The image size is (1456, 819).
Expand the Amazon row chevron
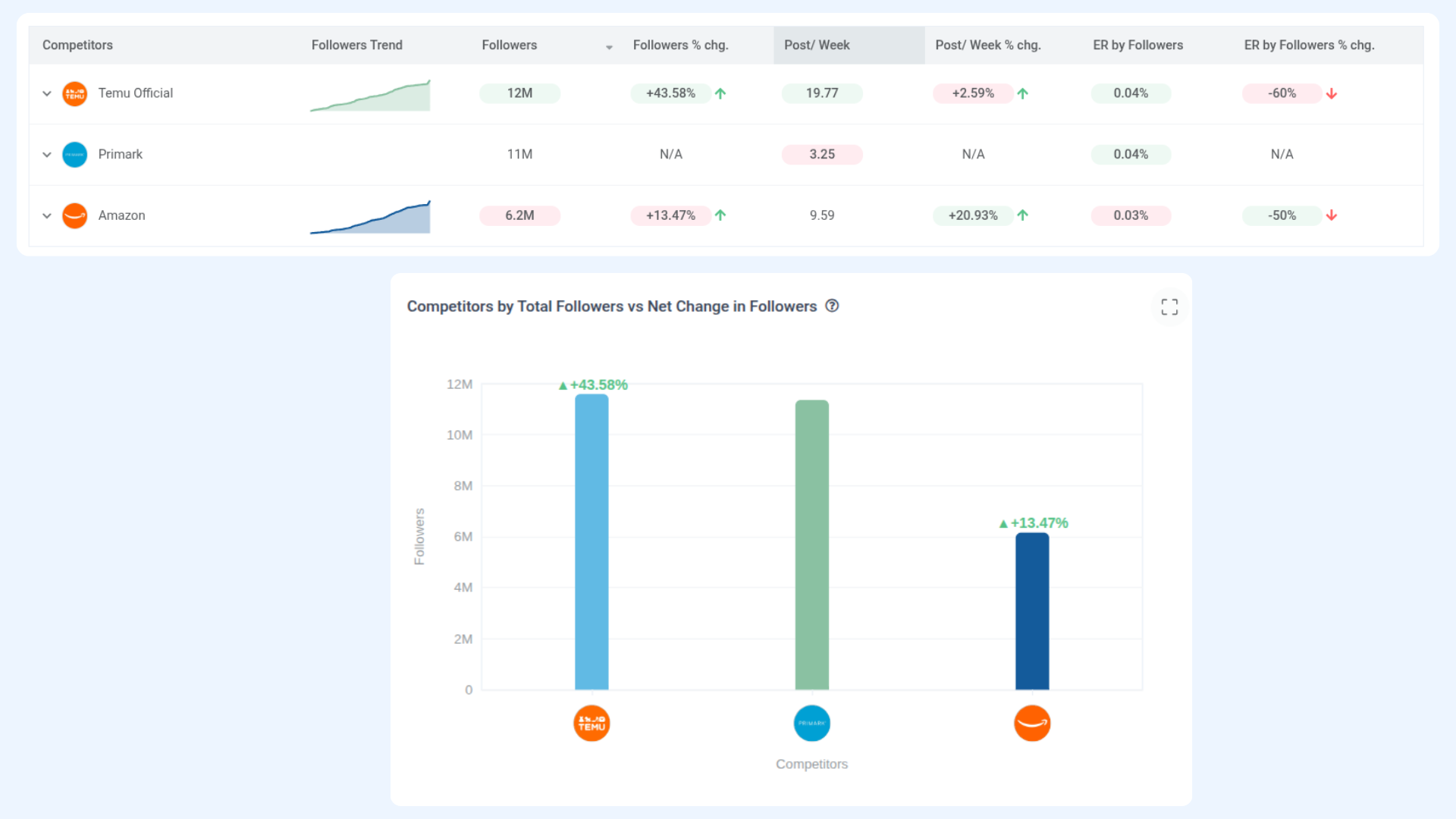pos(47,215)
